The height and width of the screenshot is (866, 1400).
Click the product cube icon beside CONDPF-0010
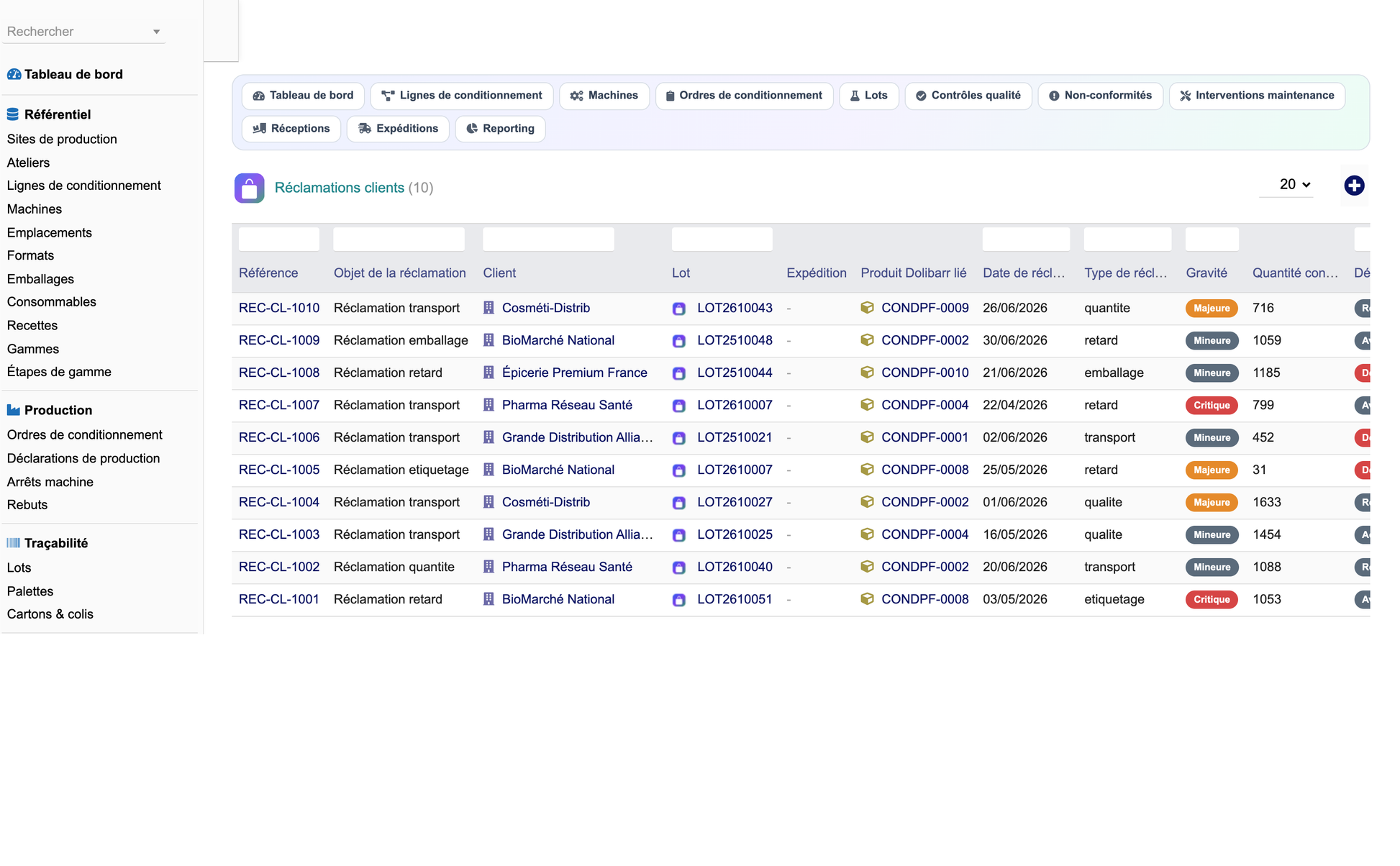[x=867, y=373]
